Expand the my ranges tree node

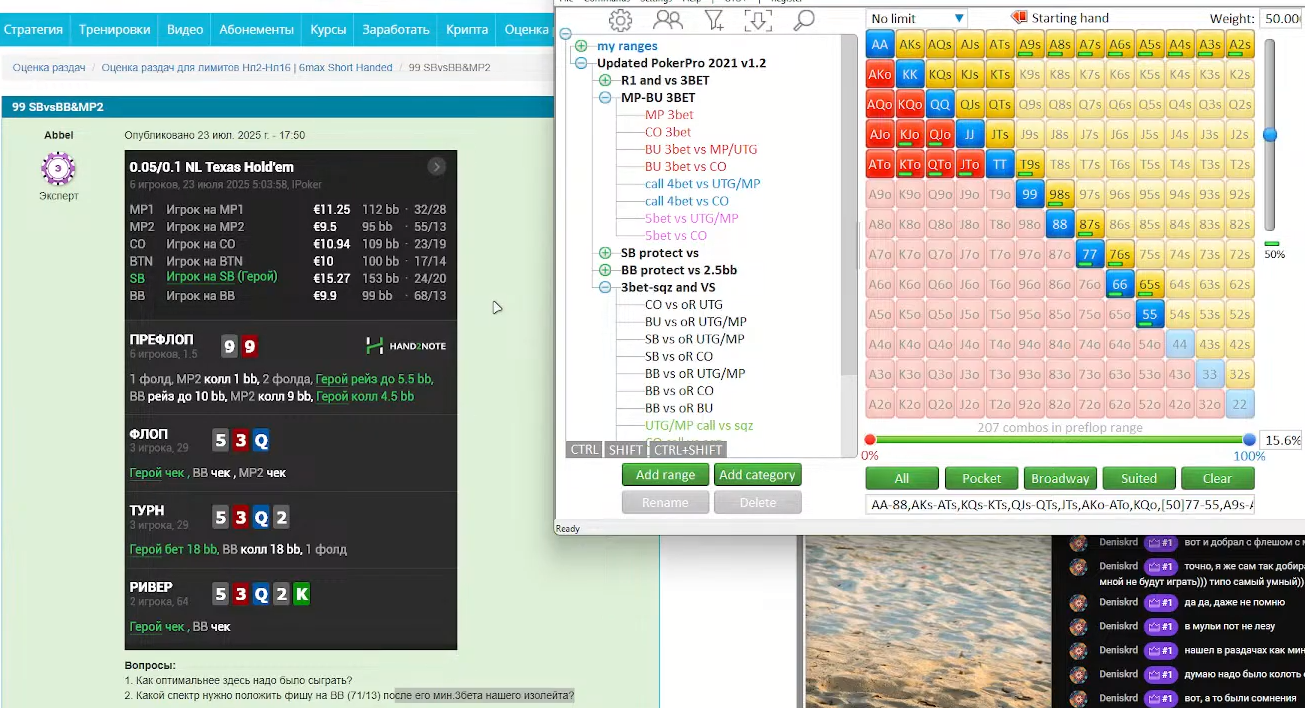[x=581, y=46]
